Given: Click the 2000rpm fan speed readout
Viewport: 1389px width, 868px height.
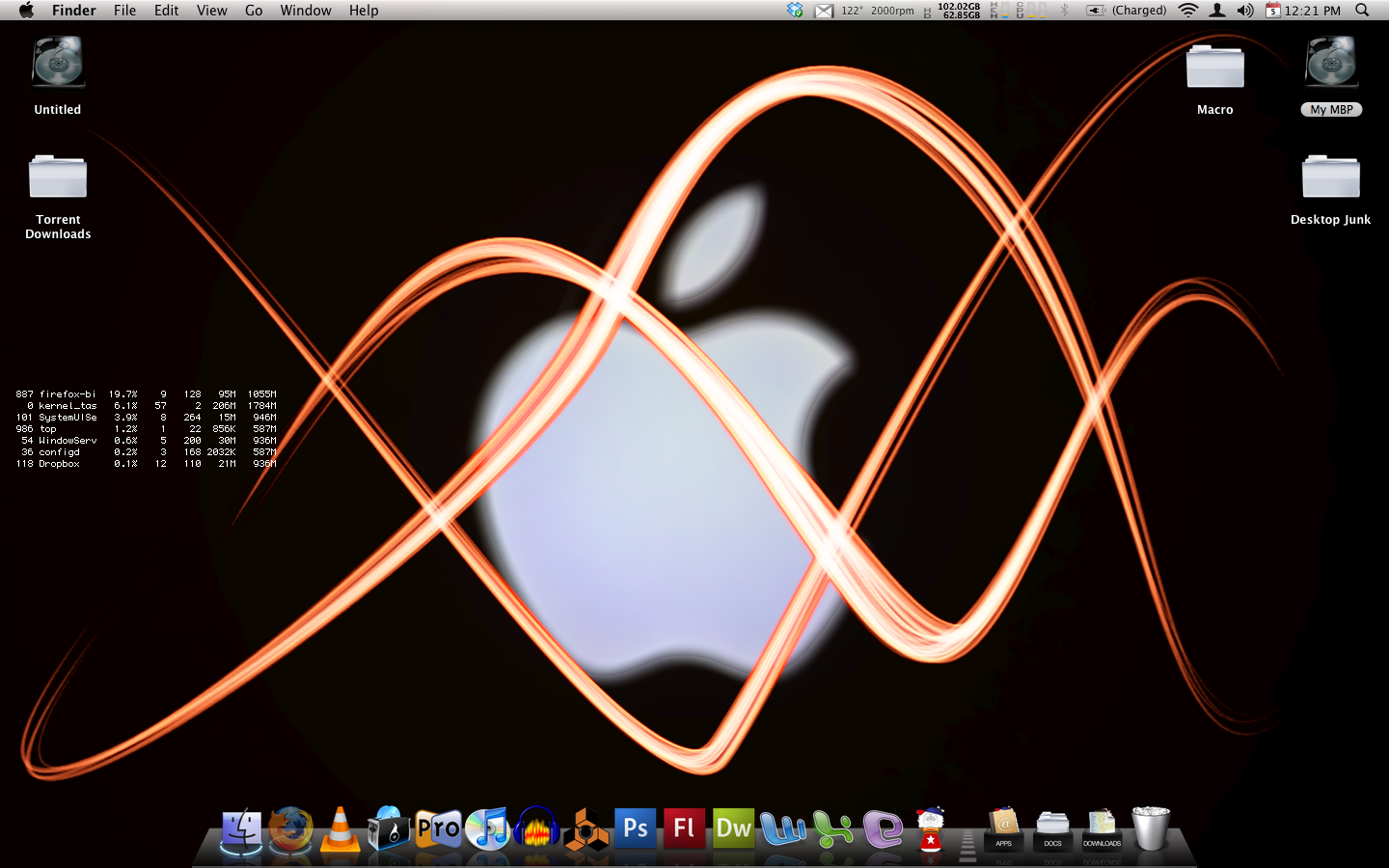Looking at the screenshot, I should tap(892, 11).
